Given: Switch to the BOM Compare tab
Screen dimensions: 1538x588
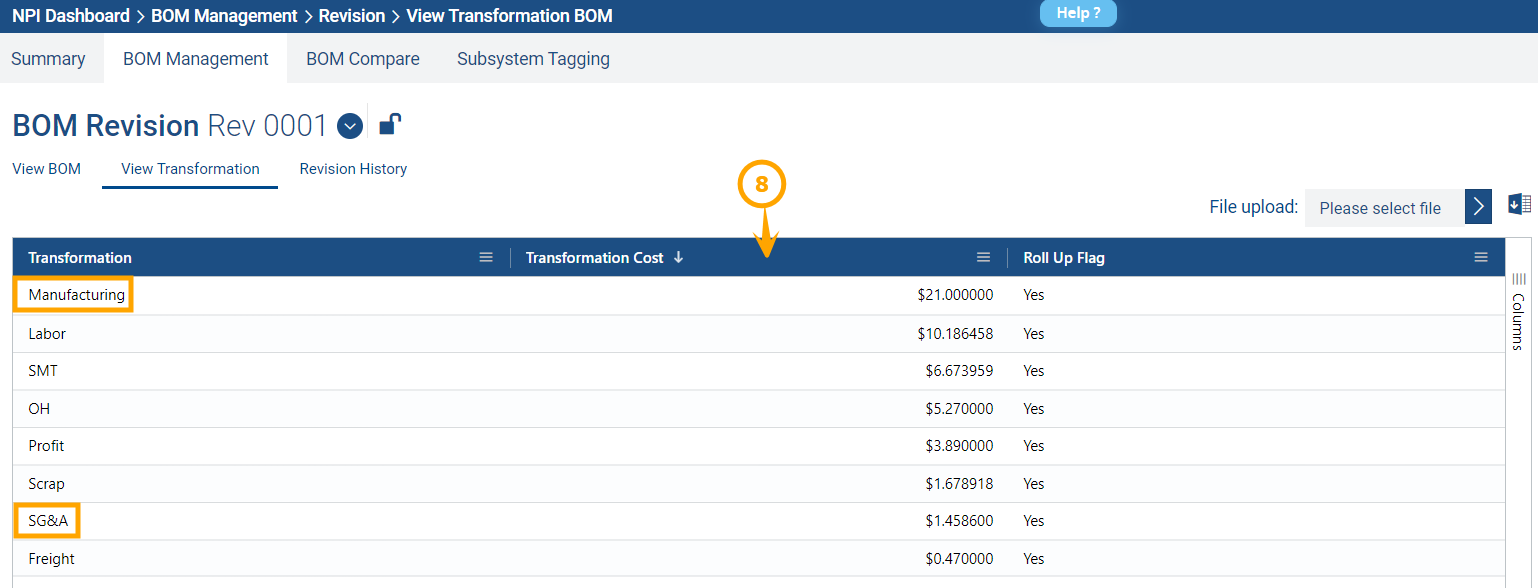Looking at the screenshot, I should tap(362, 59).
